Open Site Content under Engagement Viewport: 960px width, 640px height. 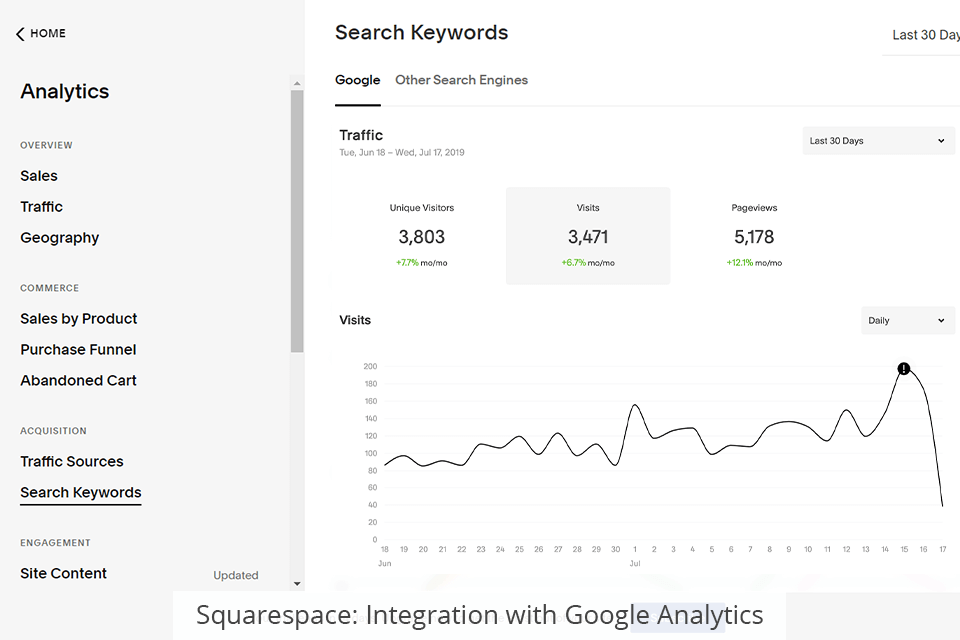[x=63, y=574]
